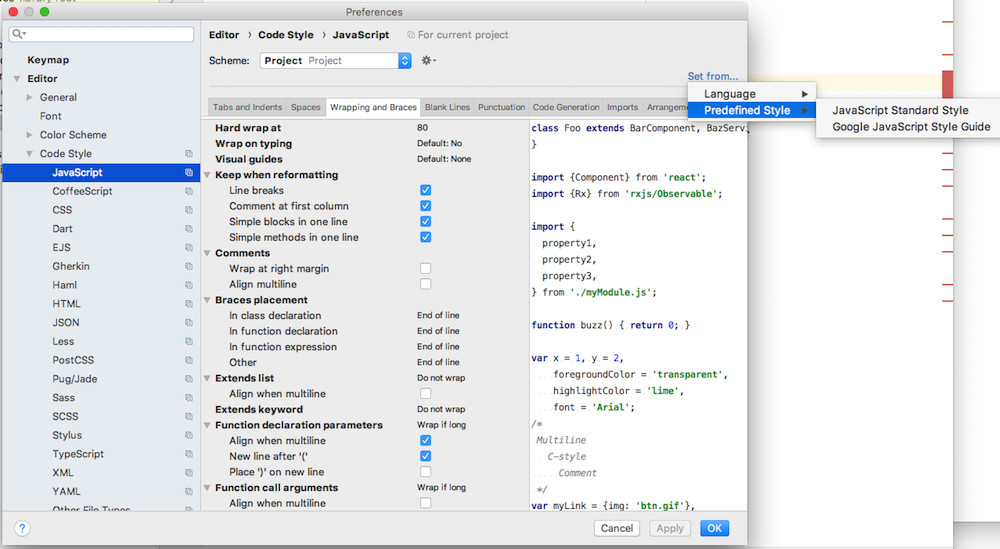This screenshot has height=549, width=1000.
Task: Click project-scope icon beside PostCSS row
Action: (x=189, y=360)
